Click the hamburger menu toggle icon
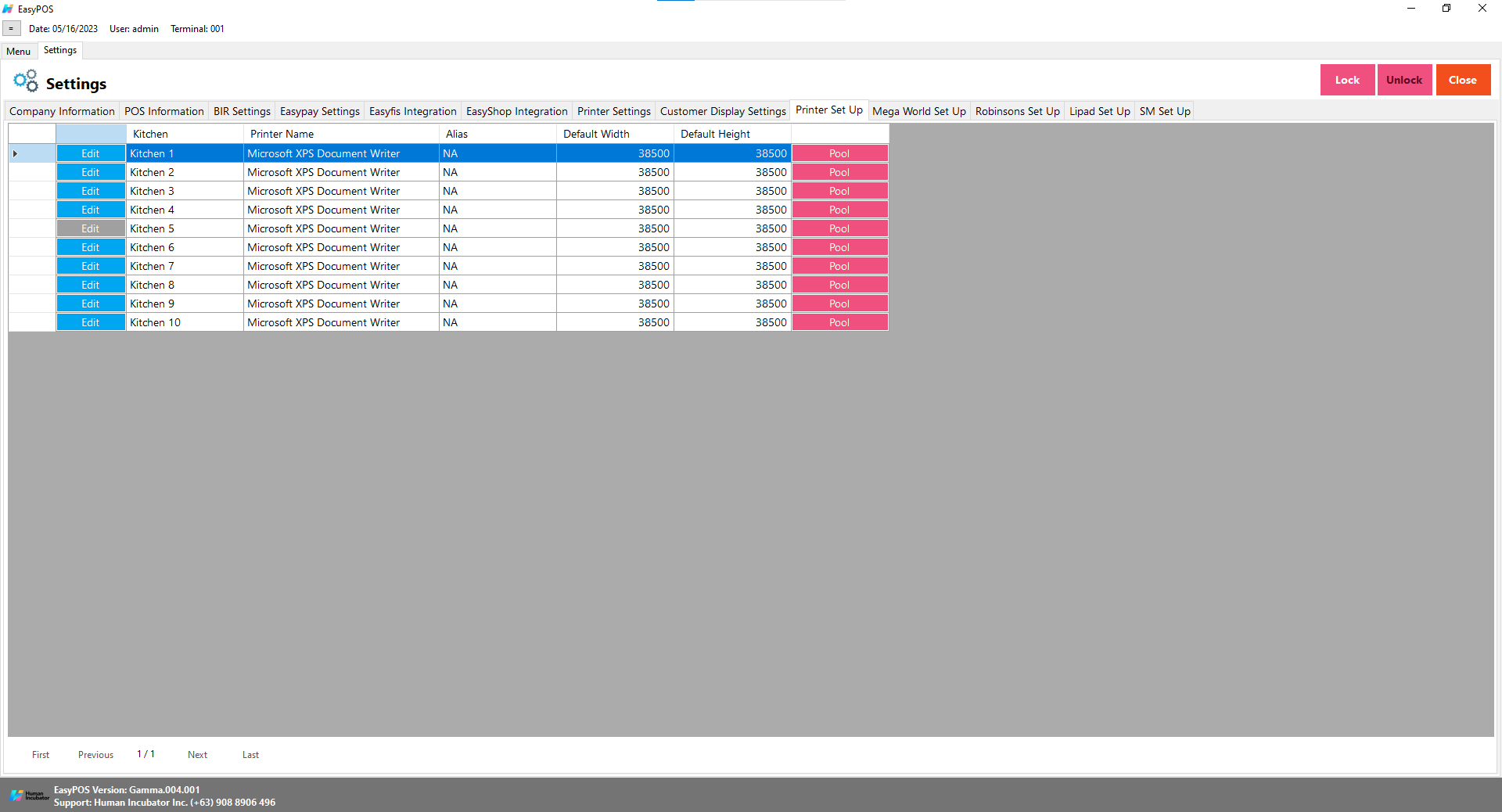The width and height of the screenshot is (1502, 812). coord(11,29)
